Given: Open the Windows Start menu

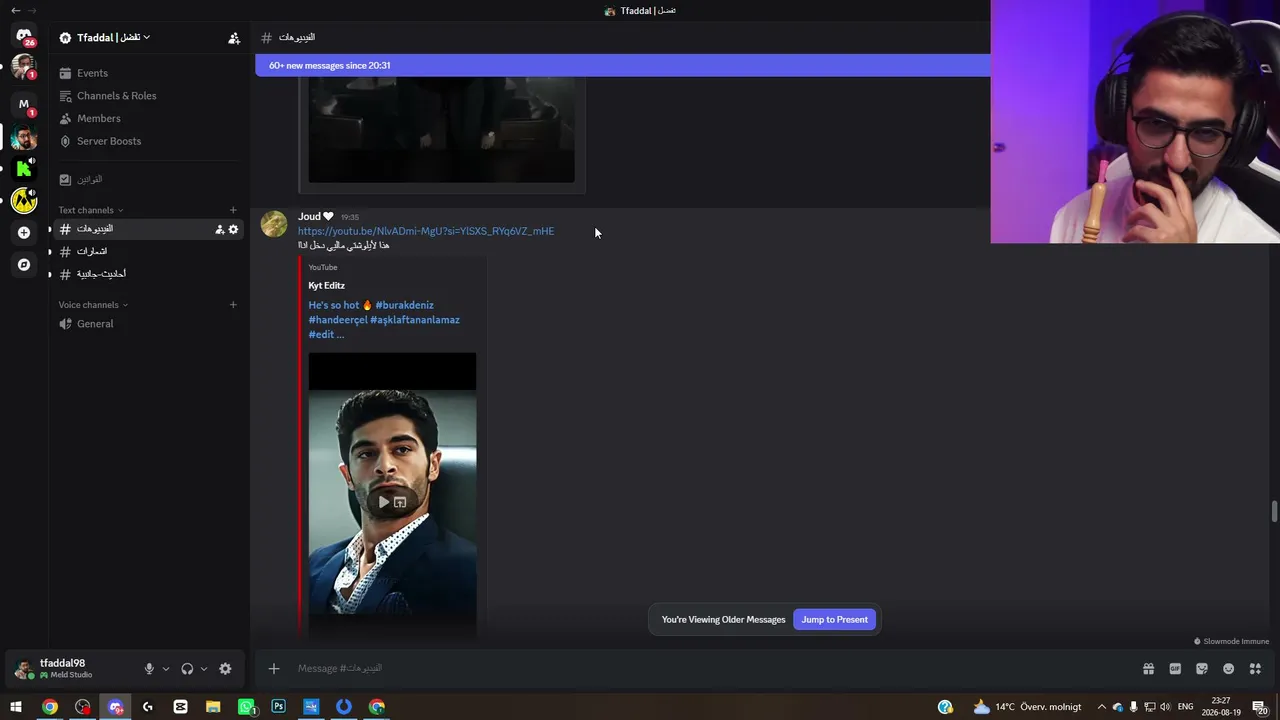Looking at the screenshot, I should (16, 707).
